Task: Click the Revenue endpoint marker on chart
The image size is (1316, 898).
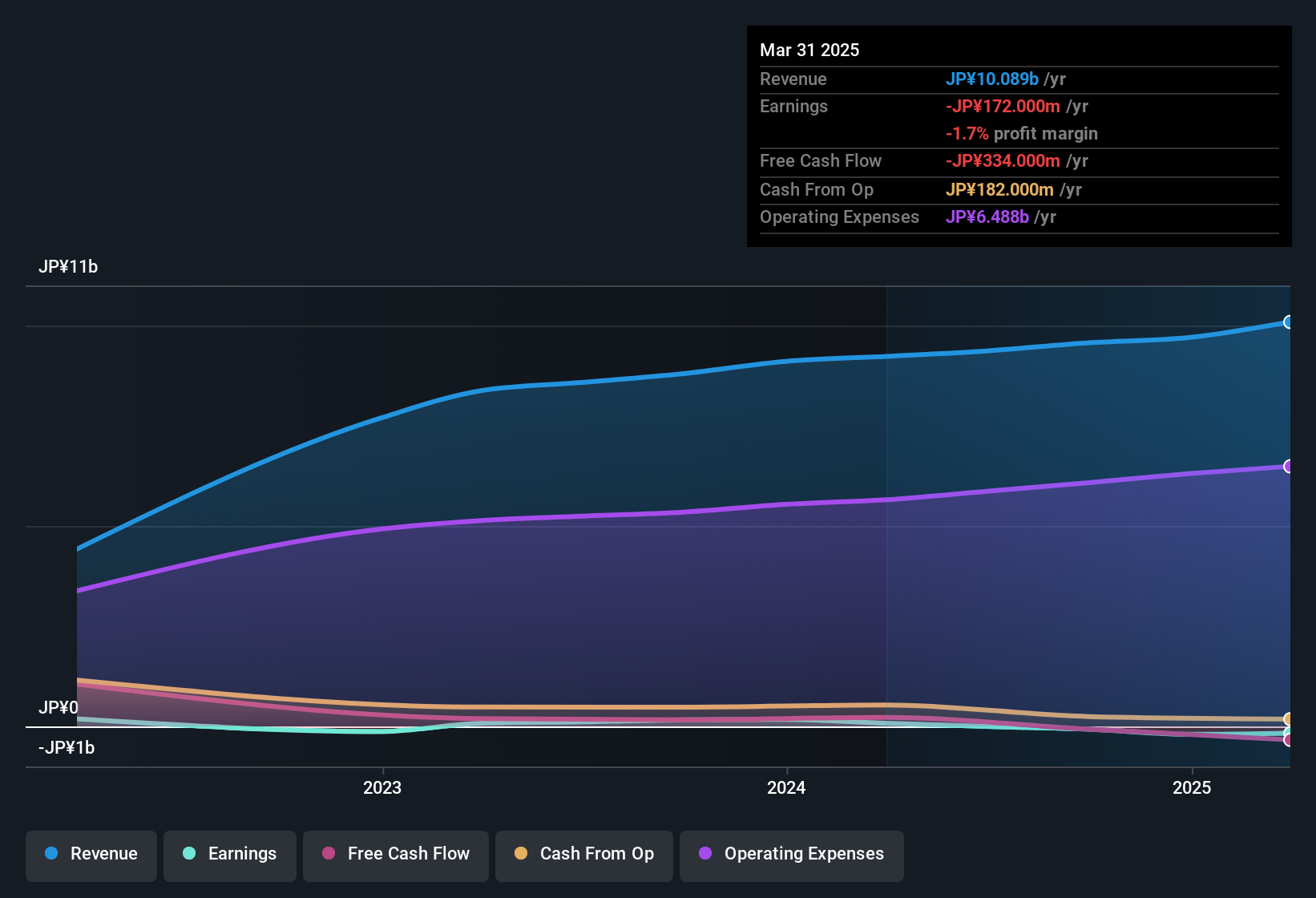Action: click(x=1288, y=322)
